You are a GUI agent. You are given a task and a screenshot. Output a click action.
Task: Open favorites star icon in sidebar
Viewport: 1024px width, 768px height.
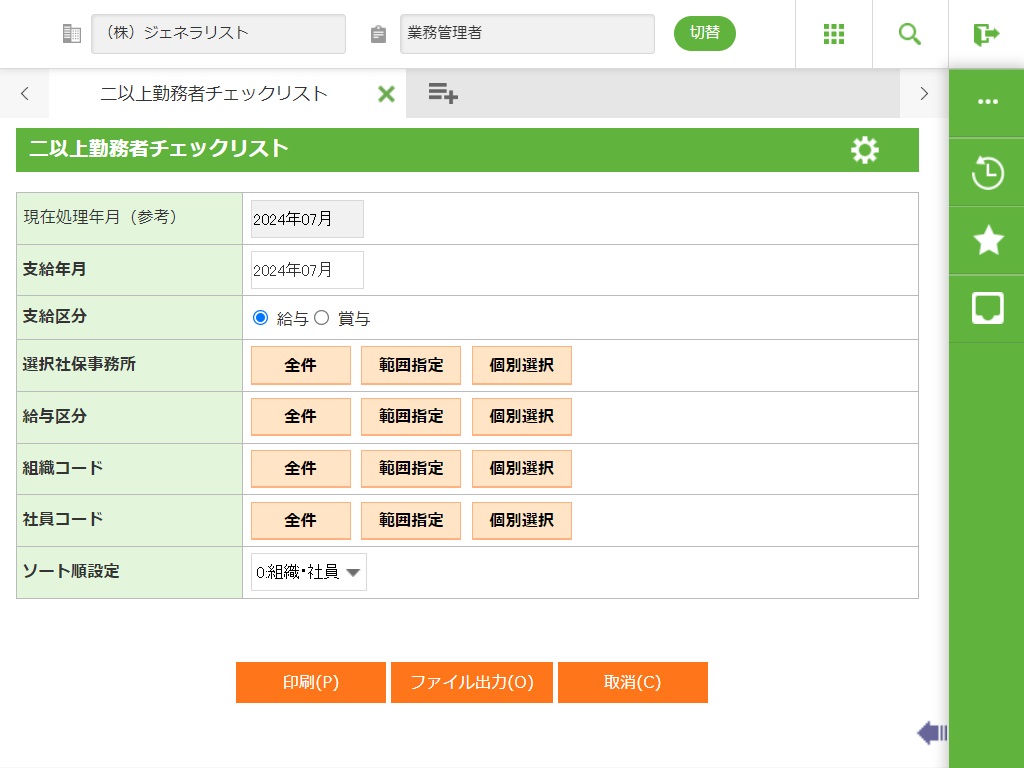click(987, 240)
